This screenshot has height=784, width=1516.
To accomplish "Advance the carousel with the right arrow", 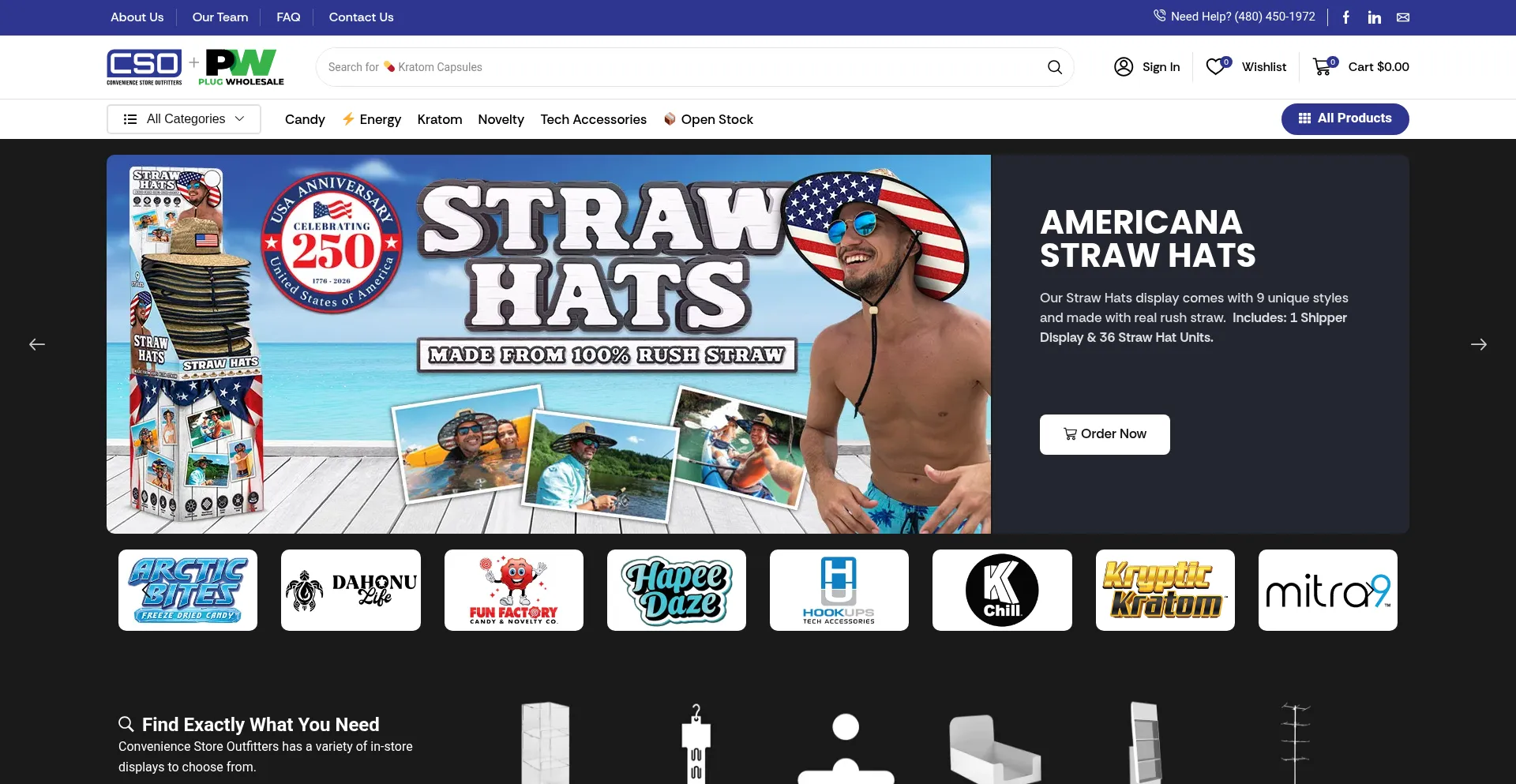I will pyautogui.click(x=1480, y=344).
